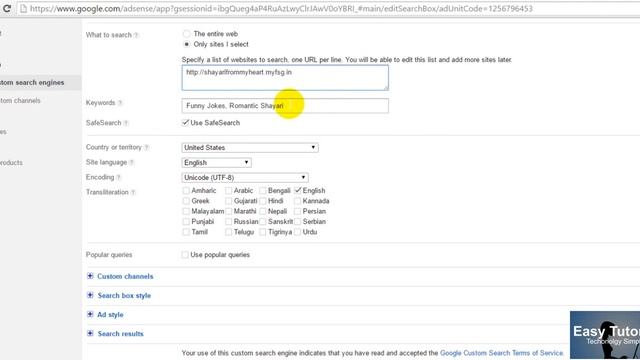Select Custom channels in sidebar
The width and height of the screenshot is (640, 360).
tap(20, 101)
